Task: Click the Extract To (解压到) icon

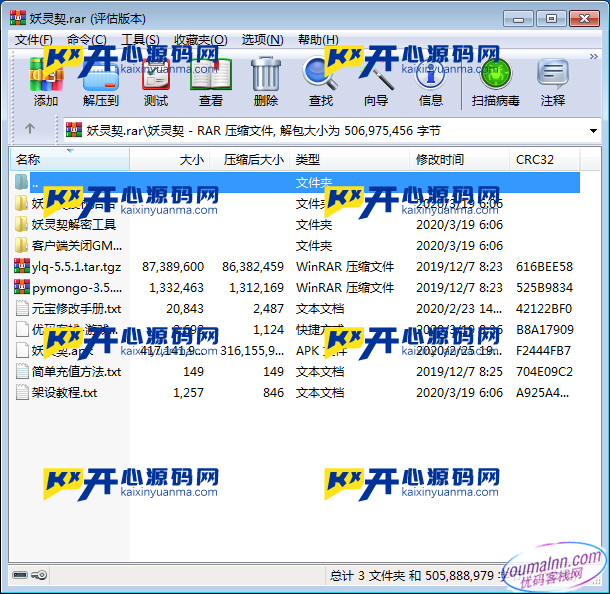Action: [100, 80]
